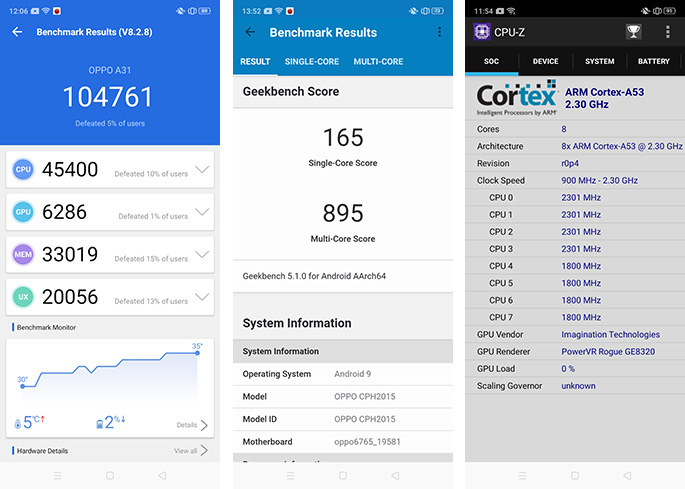
Task: Tap the back arrow in AnTuTu Benchmark Results
Action: [x=17, y=32]
